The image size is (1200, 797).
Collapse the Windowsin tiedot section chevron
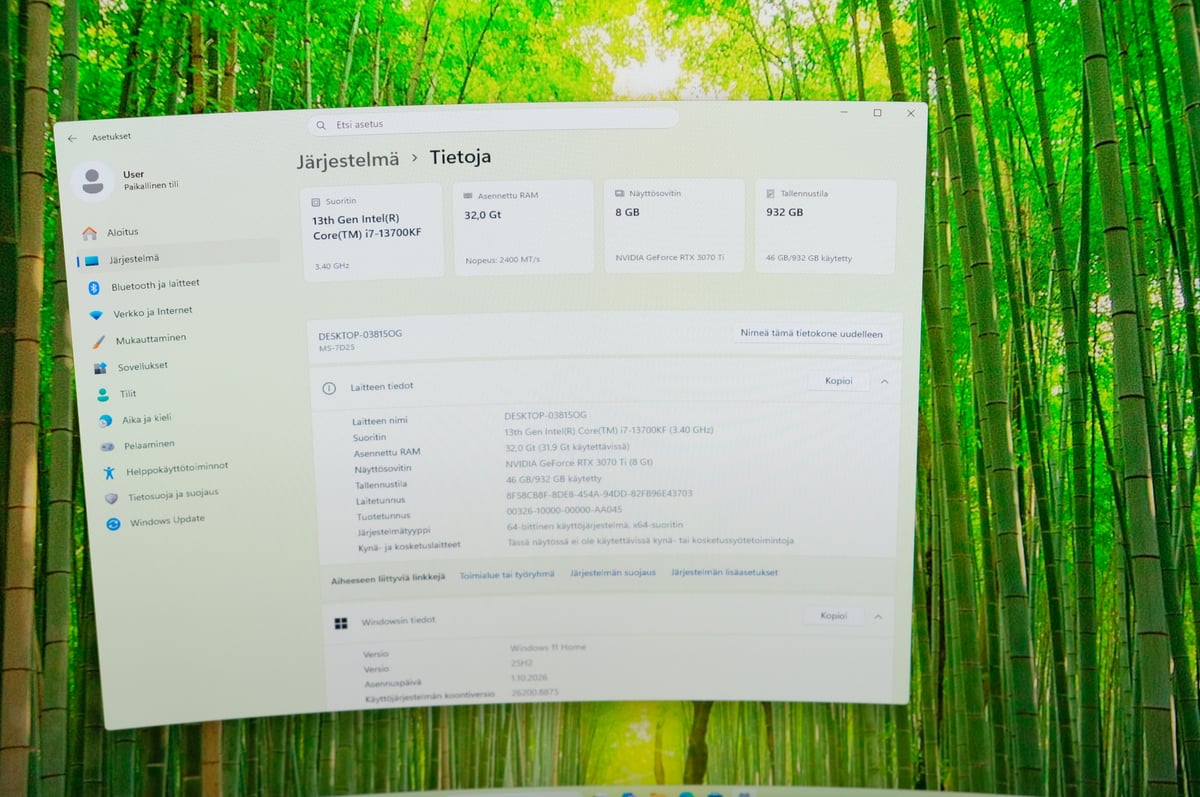point(878,617)
